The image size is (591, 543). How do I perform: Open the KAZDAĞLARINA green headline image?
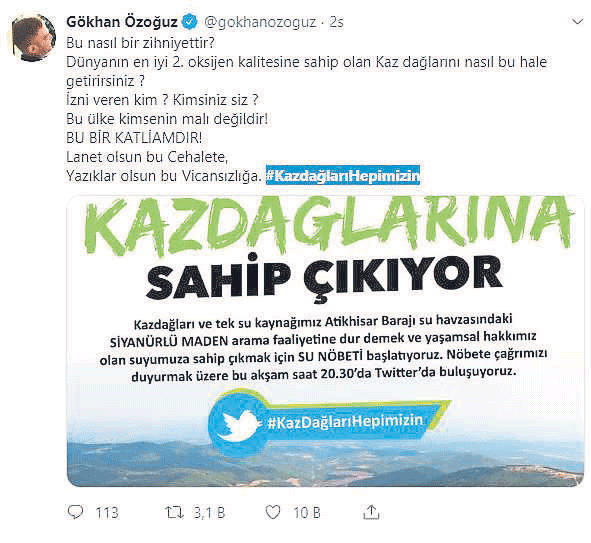[328, 224]
